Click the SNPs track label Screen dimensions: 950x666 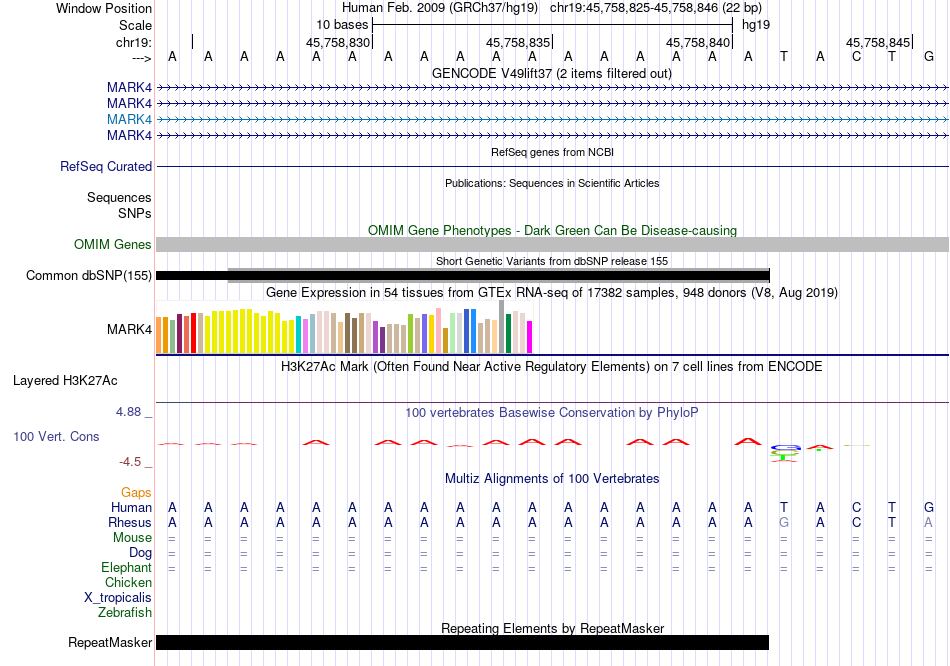coord(135,213)
